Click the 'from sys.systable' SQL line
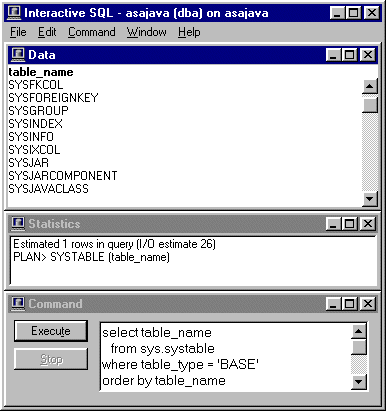 163,349
